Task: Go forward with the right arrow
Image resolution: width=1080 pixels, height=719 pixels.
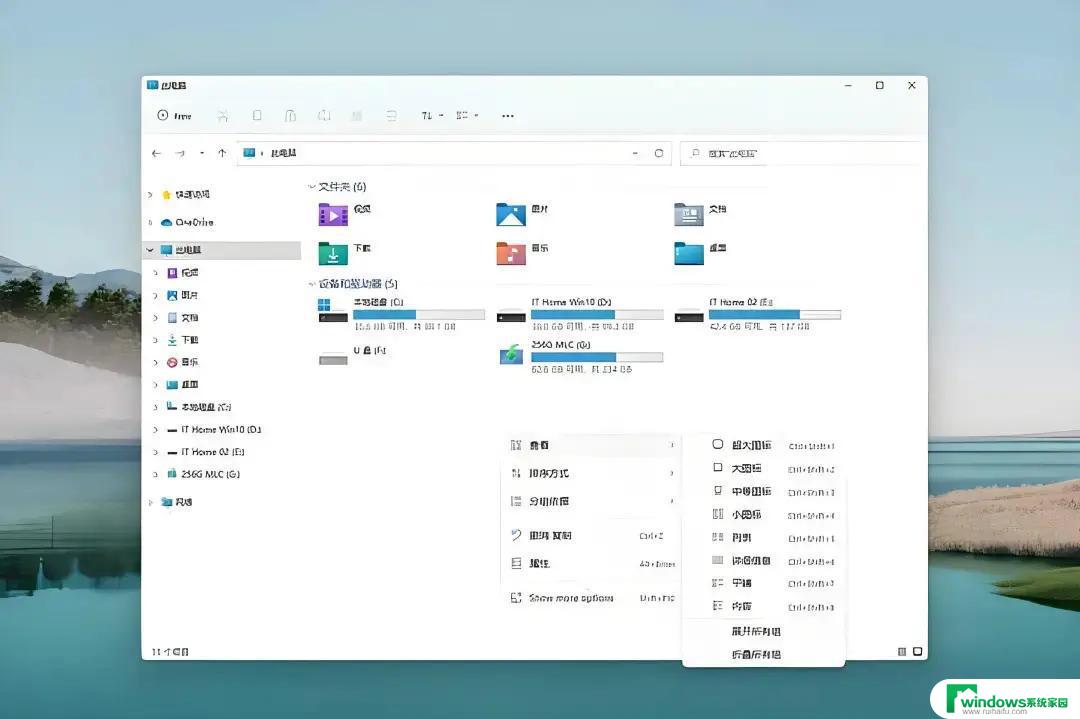Action: 180,153
